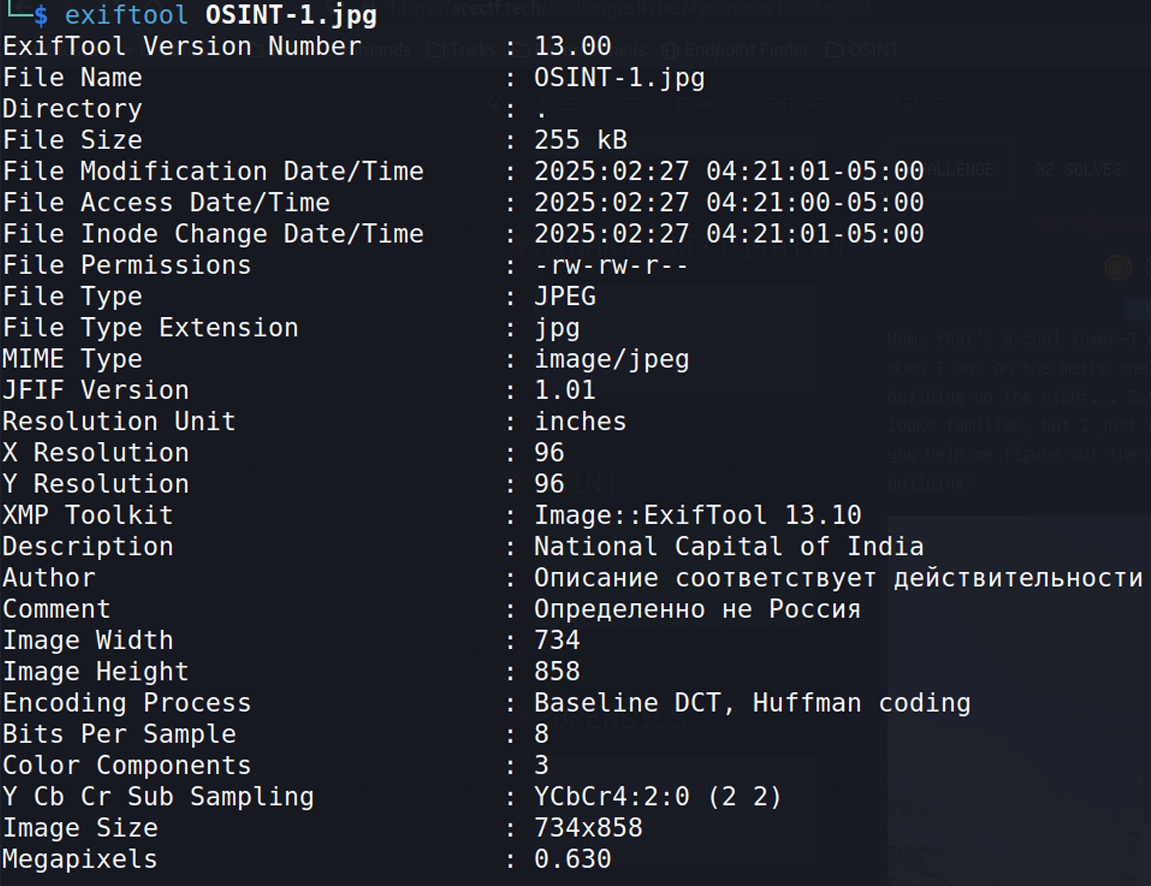1151x886 pixels.
Task: Click the MIME Type value image/jpeg
Action: (611, 359)
